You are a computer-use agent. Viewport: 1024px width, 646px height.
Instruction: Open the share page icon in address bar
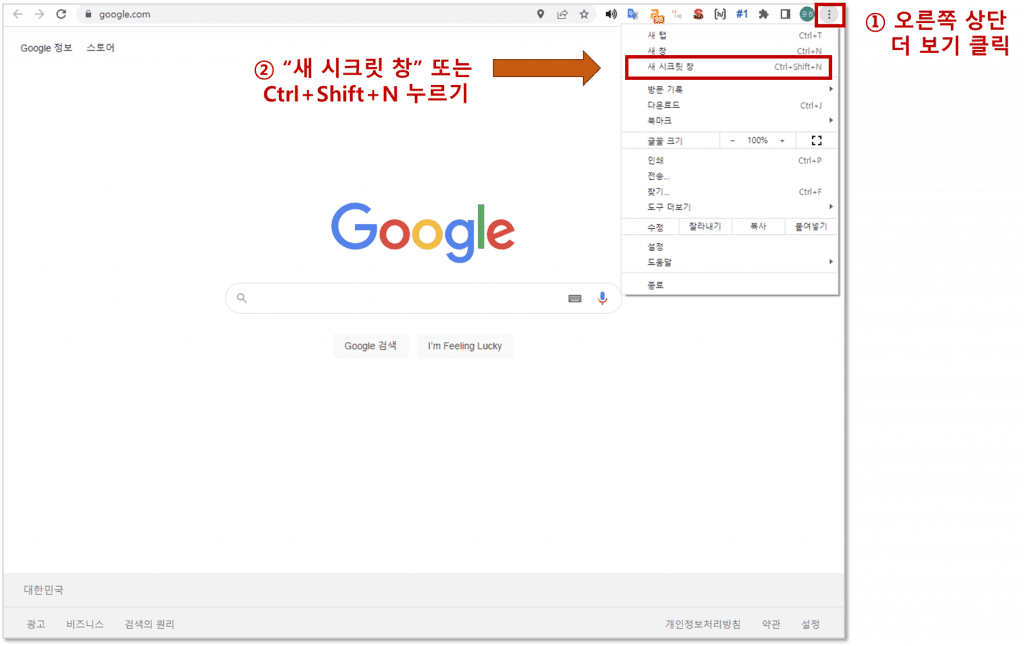[x=562, y=14]
